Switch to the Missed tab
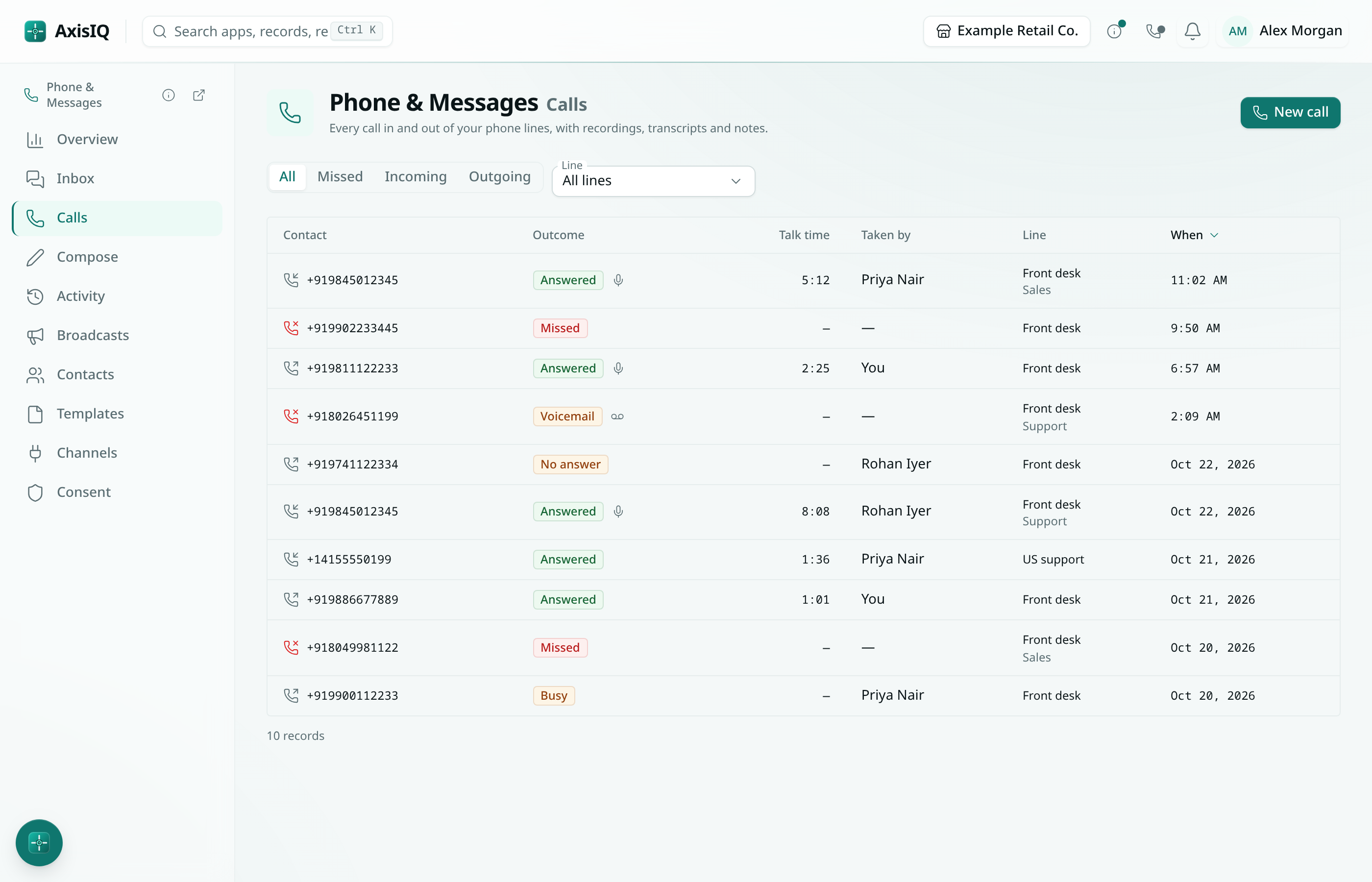The height and width of the screenshot is (882, 1372). [340, 177]
